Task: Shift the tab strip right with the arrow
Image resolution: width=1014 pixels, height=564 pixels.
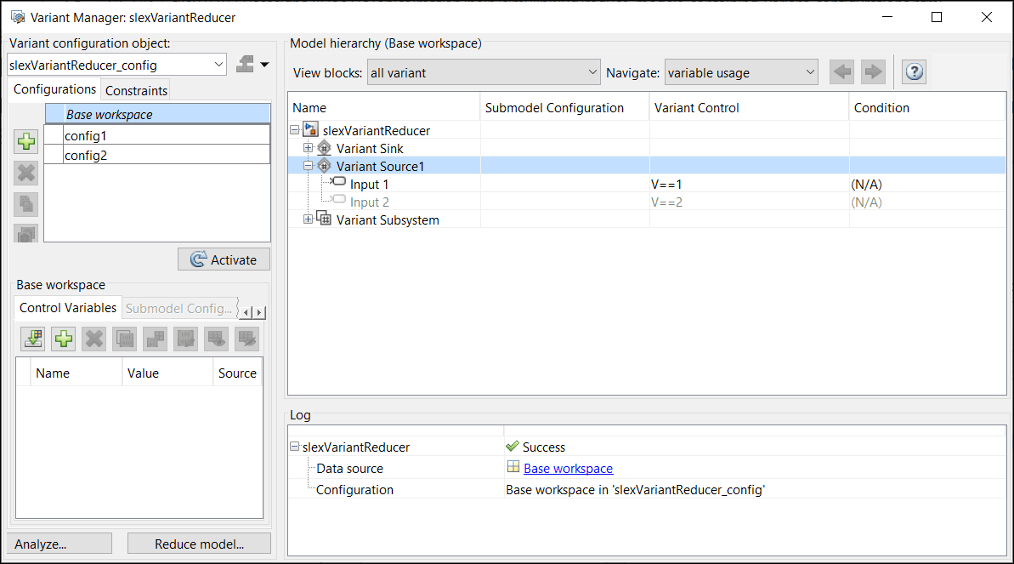Action: coord(259,313)
